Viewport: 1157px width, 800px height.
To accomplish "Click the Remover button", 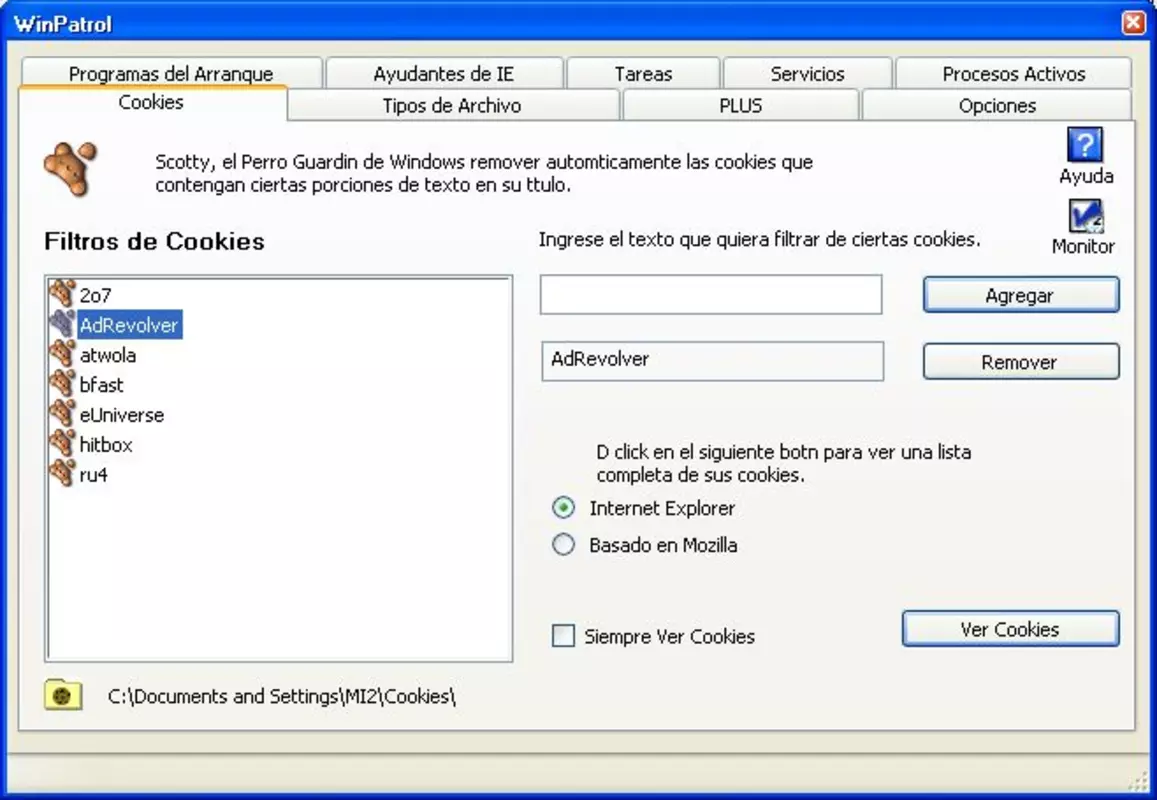I will [1020, 362].
